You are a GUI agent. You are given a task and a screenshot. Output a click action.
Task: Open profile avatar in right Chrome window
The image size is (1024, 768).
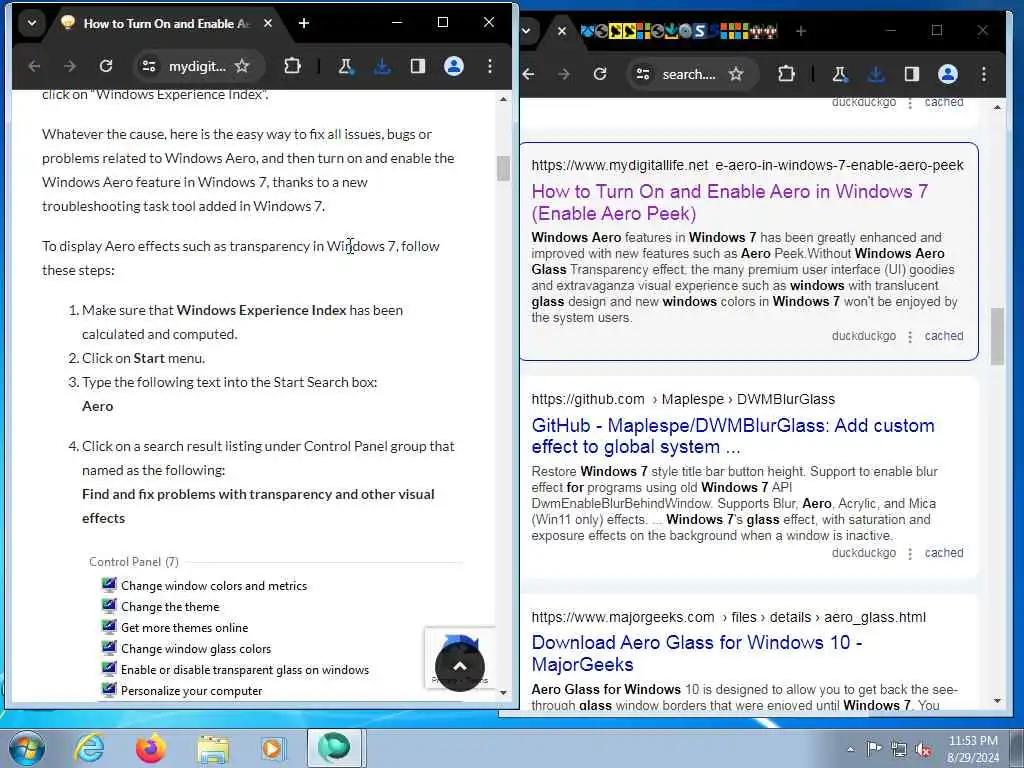coord(948,74)
